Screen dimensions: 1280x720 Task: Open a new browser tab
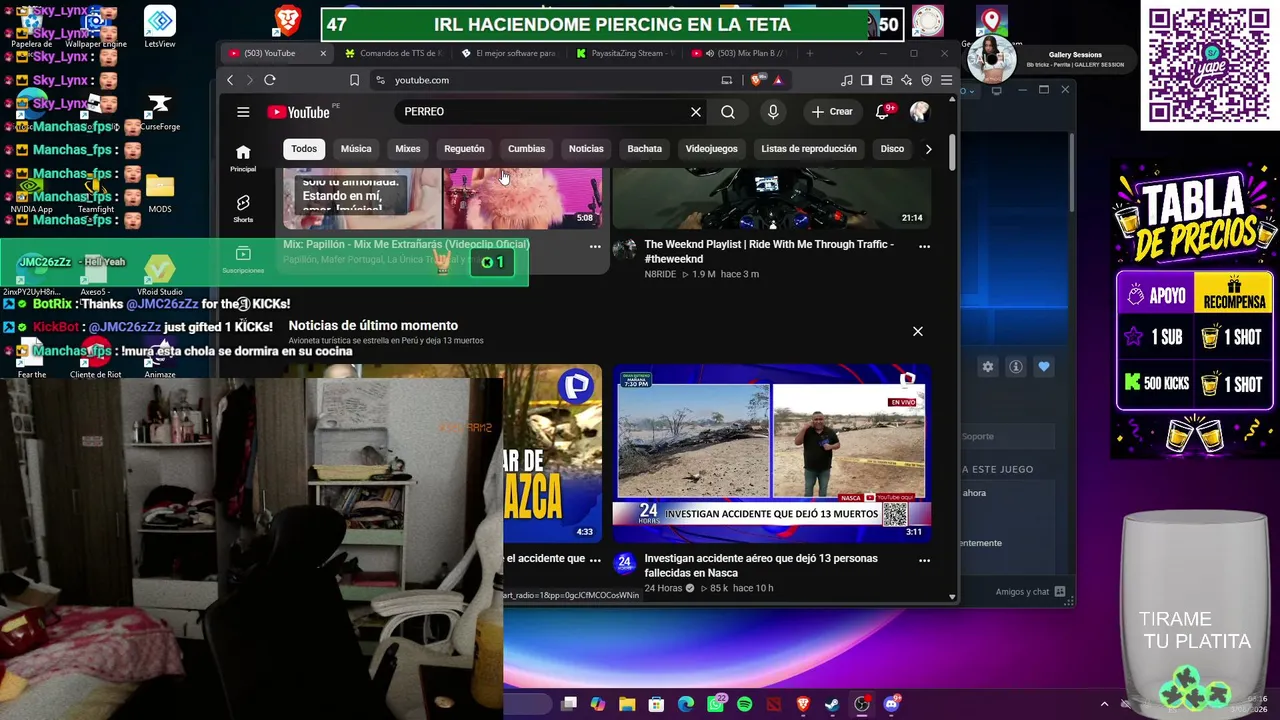point(810,53)
